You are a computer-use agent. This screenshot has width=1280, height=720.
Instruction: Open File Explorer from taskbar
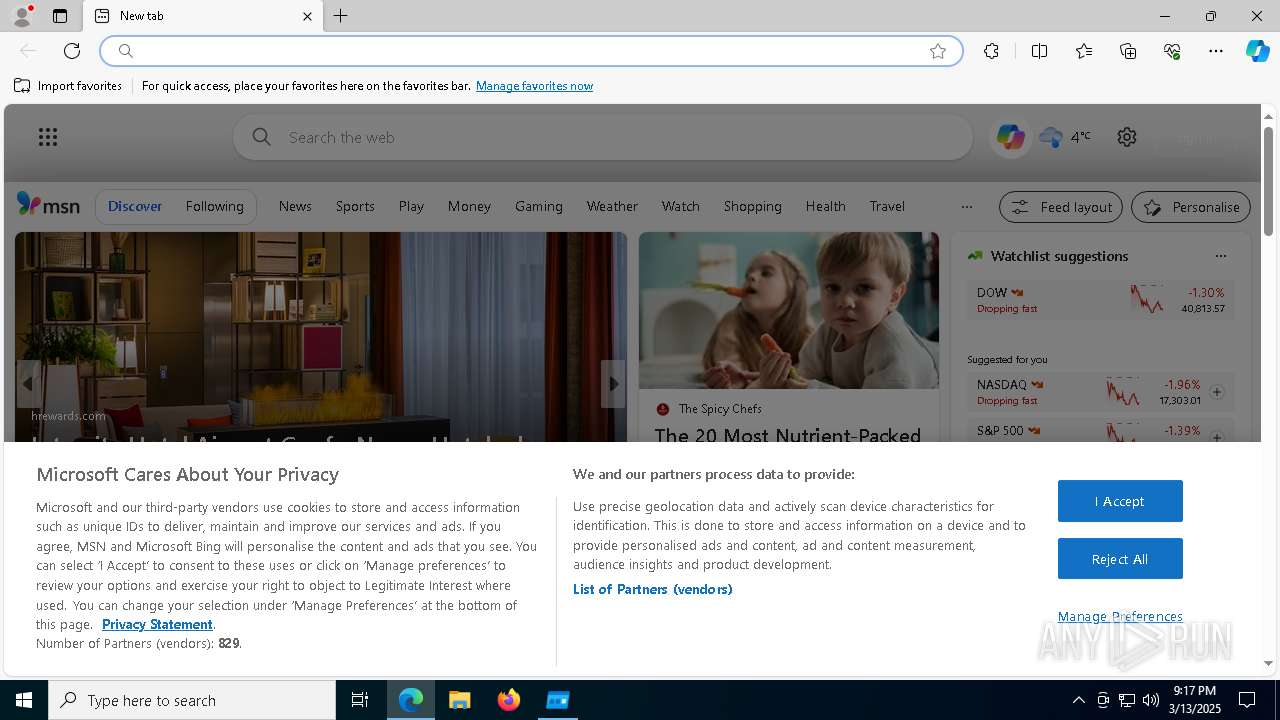(x=460, y=700)
